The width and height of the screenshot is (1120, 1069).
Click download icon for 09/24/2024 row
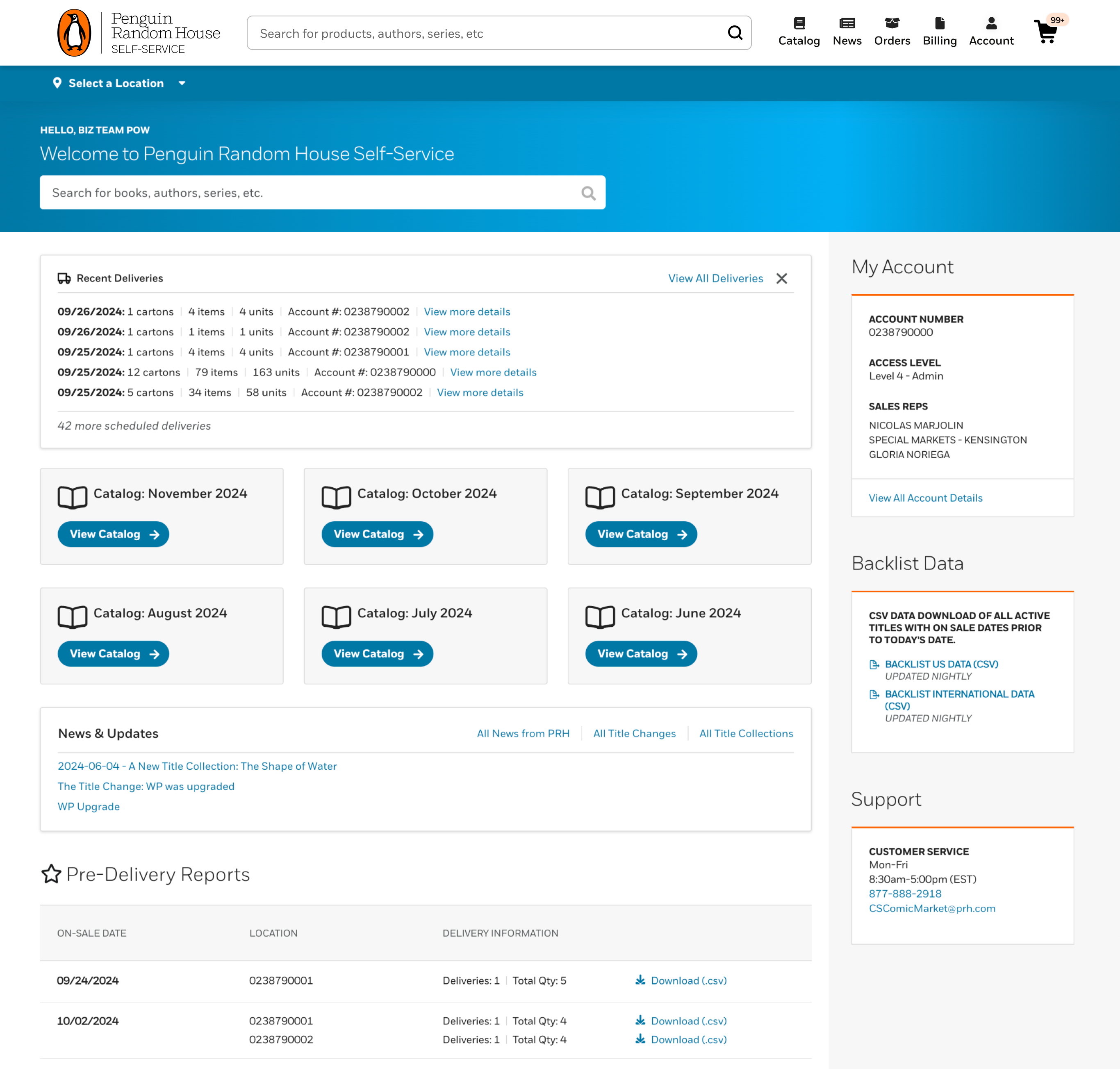point(640,980)
